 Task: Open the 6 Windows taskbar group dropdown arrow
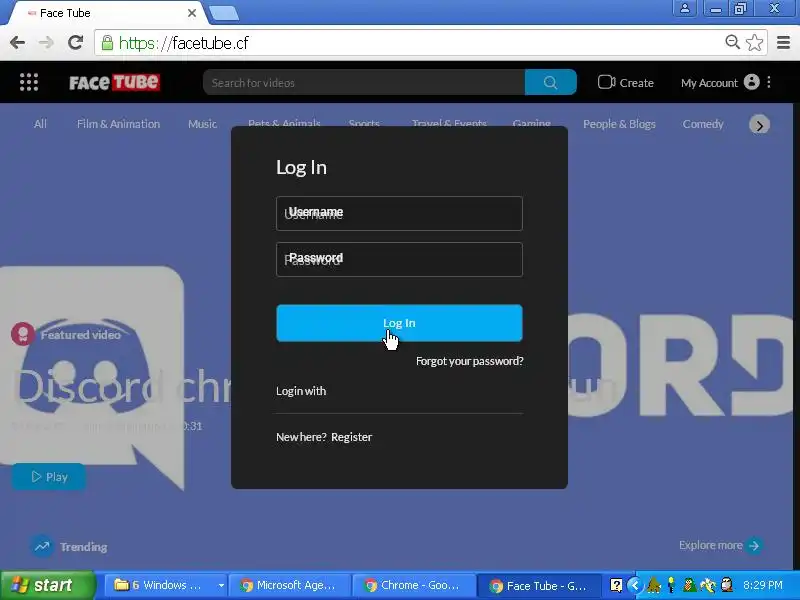tap(221, 585)
